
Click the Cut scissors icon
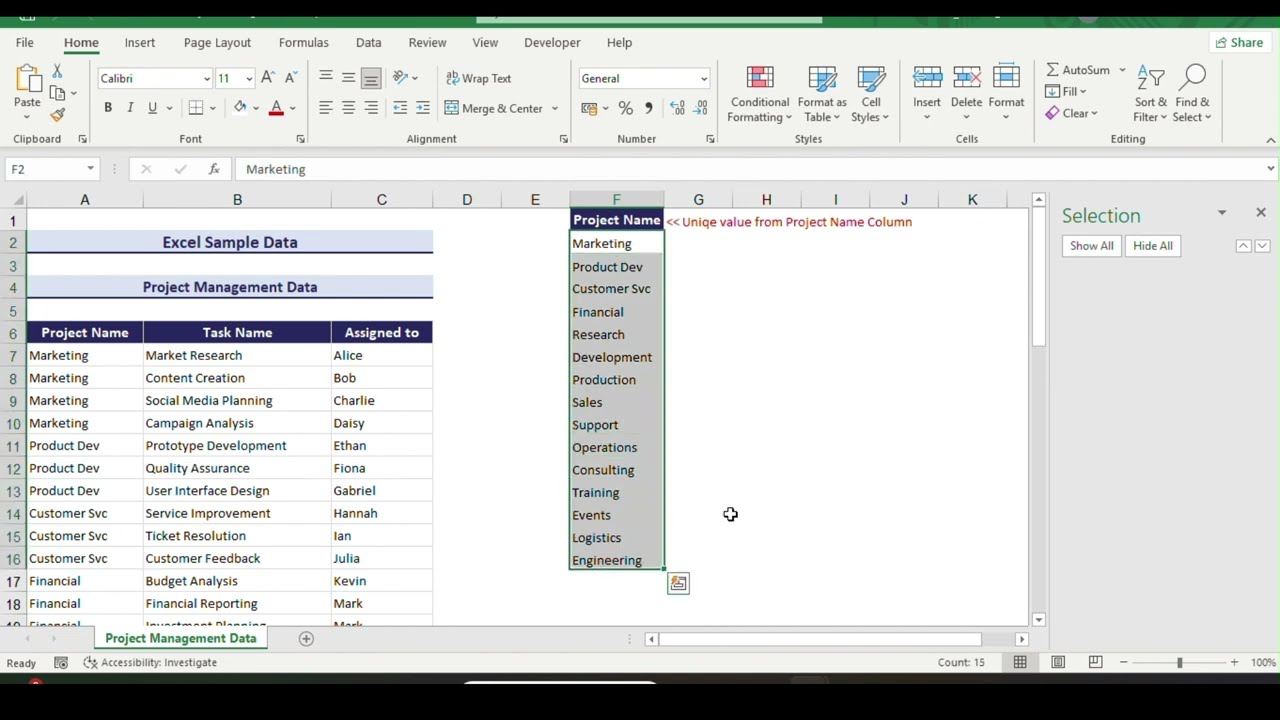57,71
